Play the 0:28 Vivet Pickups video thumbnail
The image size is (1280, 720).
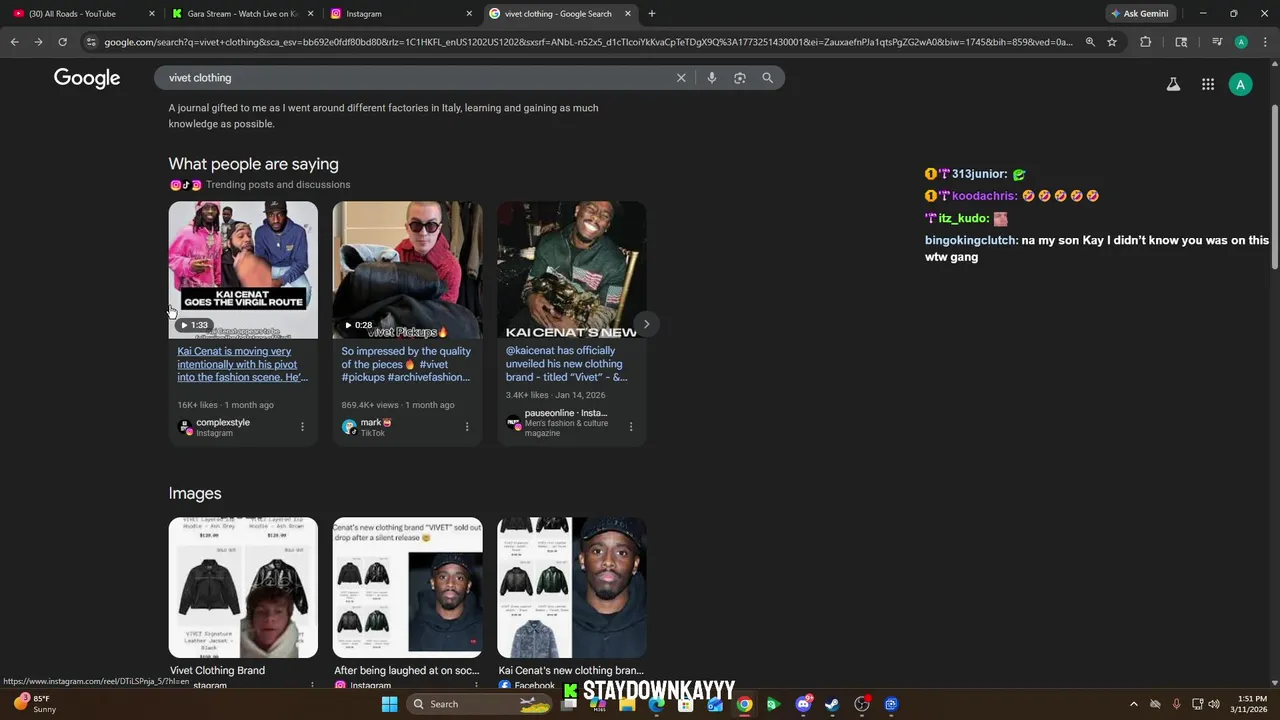(407, 270)
